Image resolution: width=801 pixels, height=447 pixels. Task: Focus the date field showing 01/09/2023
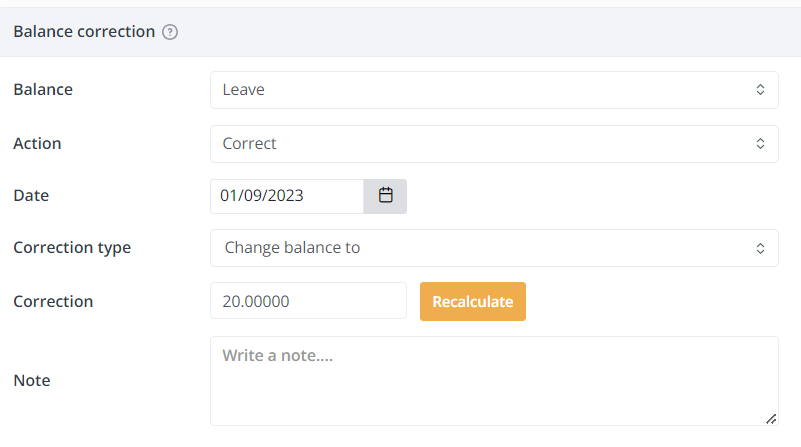[287, 196]
